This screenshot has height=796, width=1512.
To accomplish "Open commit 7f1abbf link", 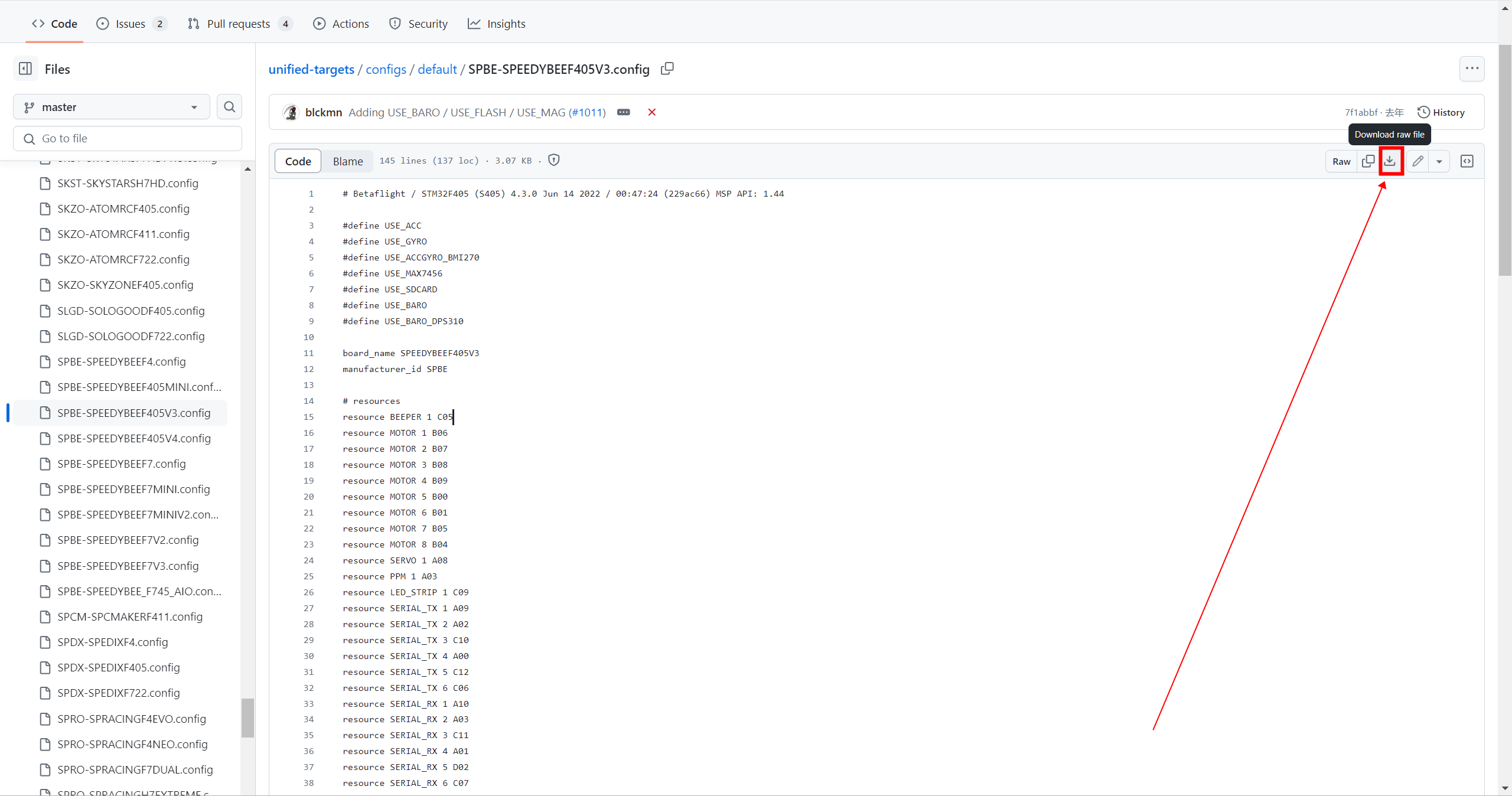I will click(1361, 112).
